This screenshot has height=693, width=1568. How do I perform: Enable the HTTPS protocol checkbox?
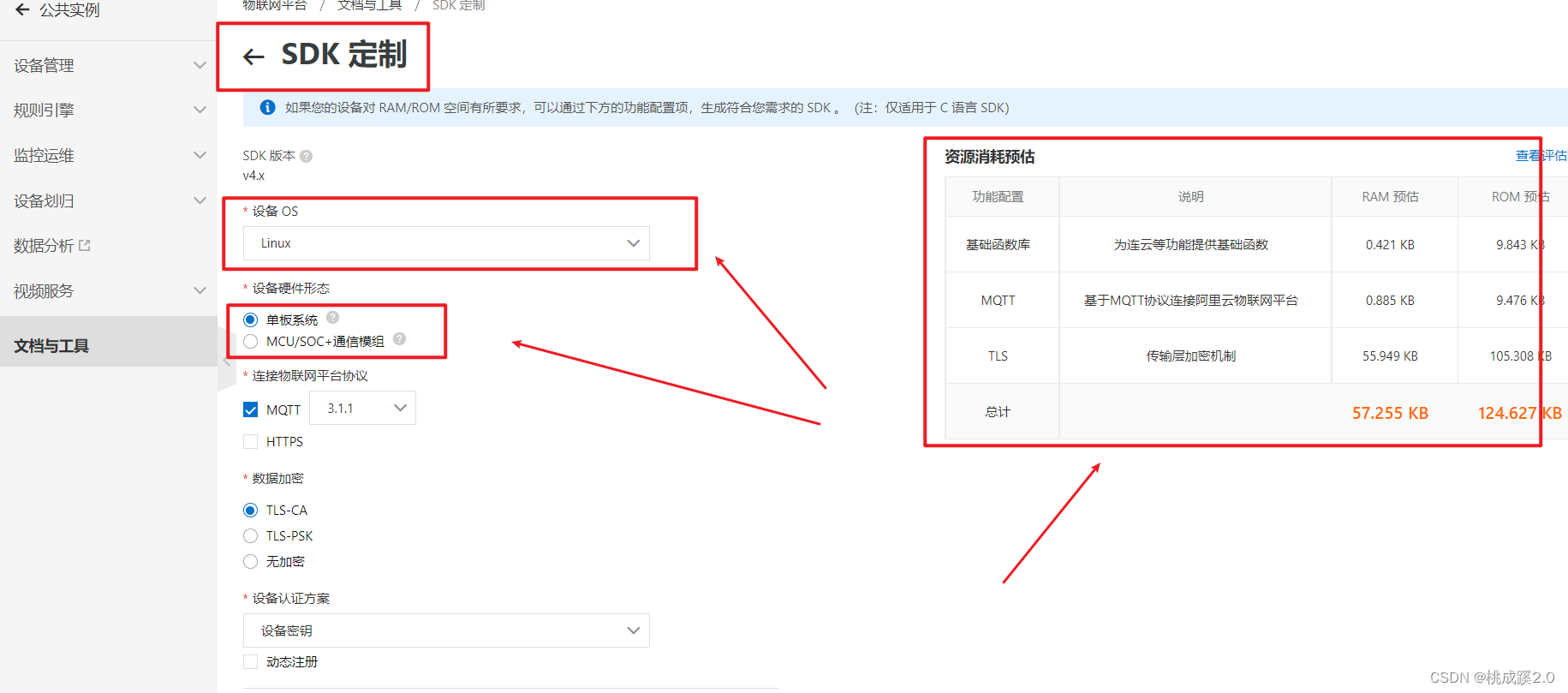tap(250, 441)
